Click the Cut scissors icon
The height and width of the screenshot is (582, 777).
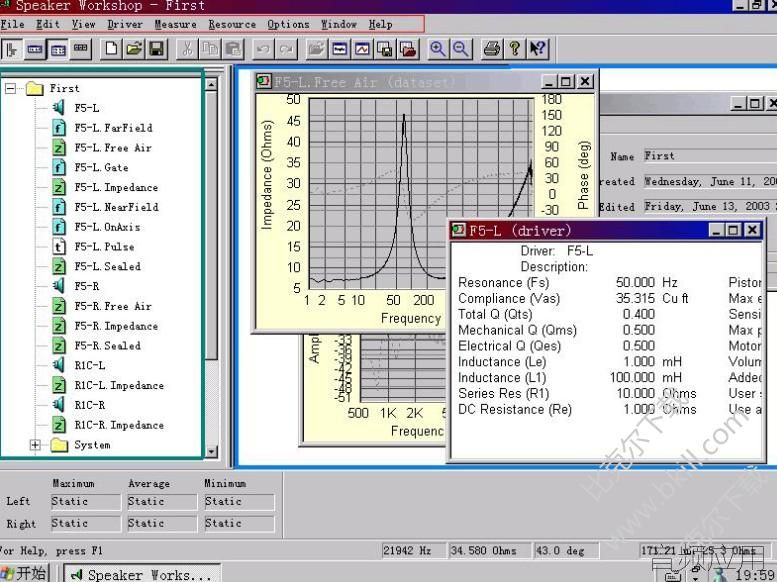coord(187,49)
